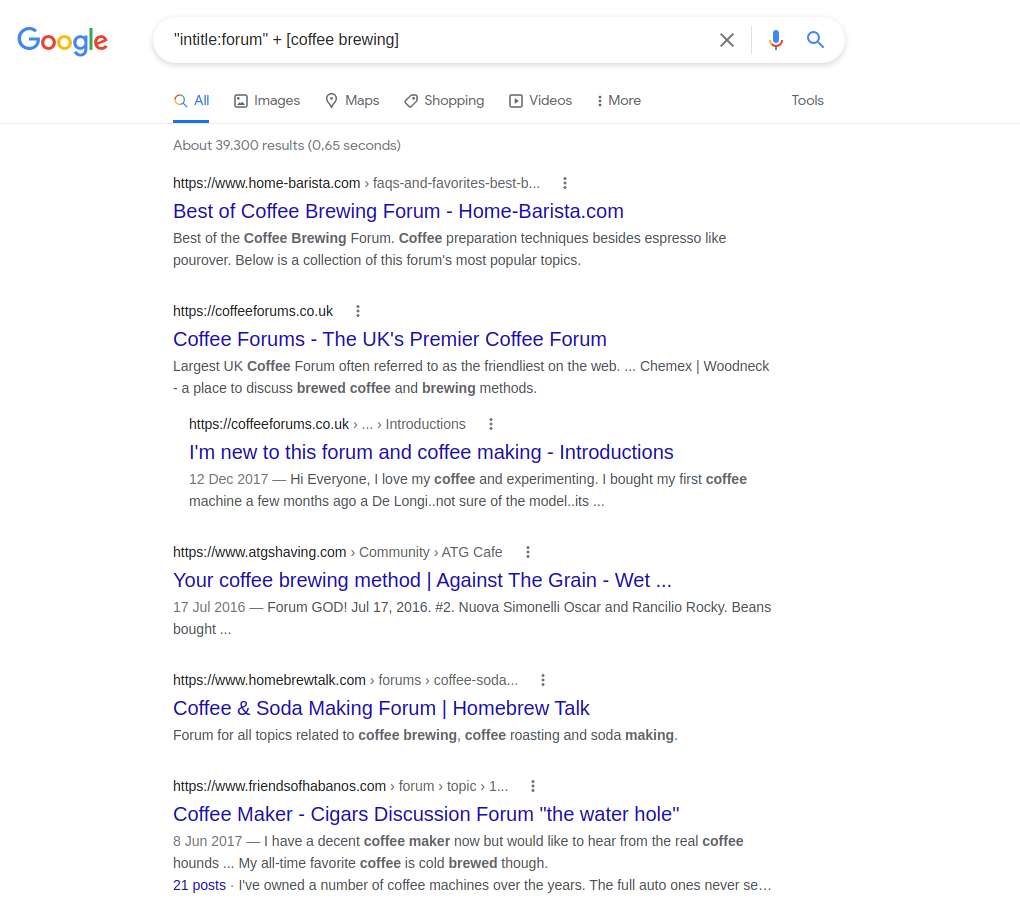1020x916 pixels.
Task: Start voice search with the microphone icon
Action: pos(775,40)
